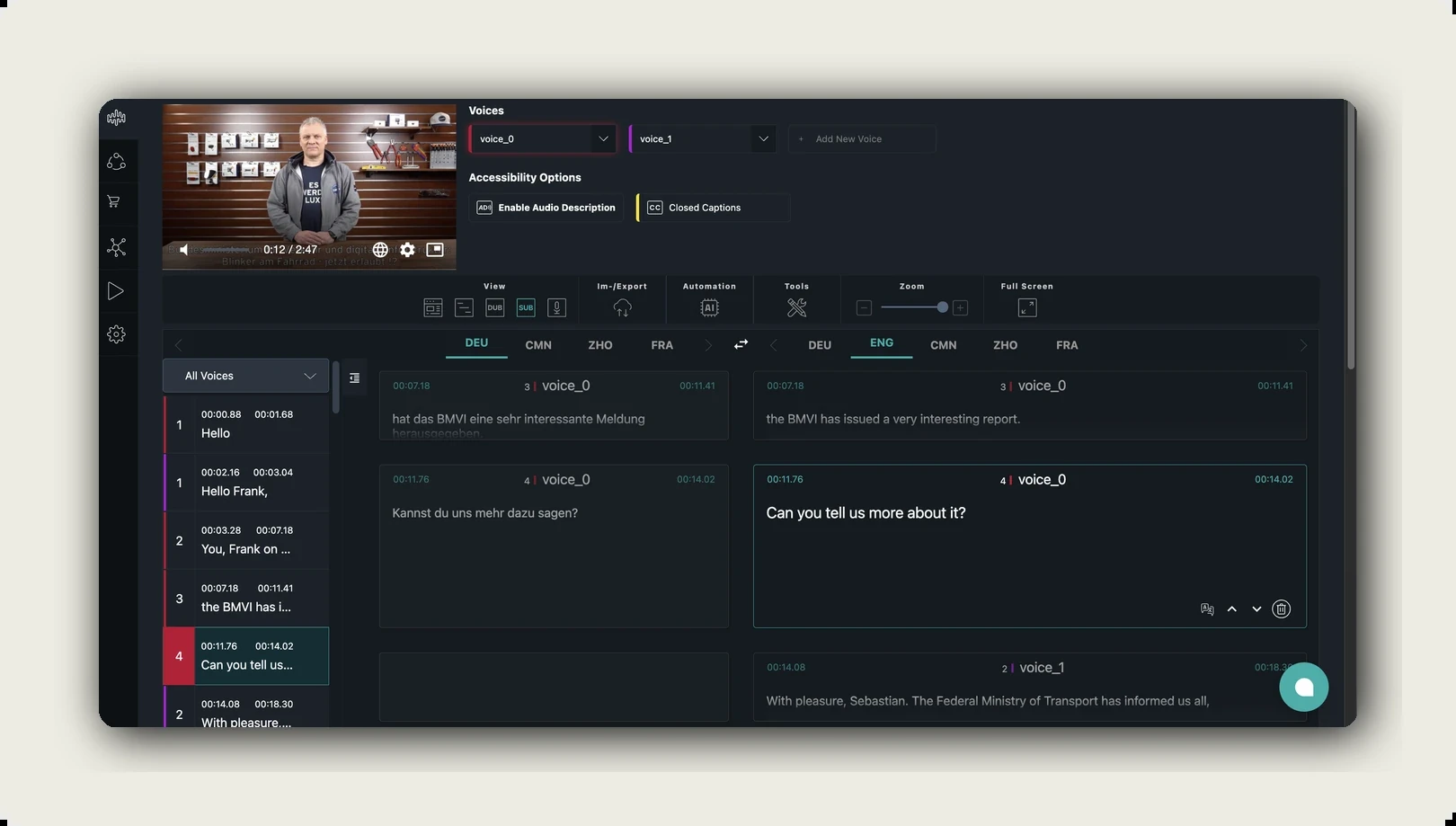Select the second View layout icon

[464, 308]
